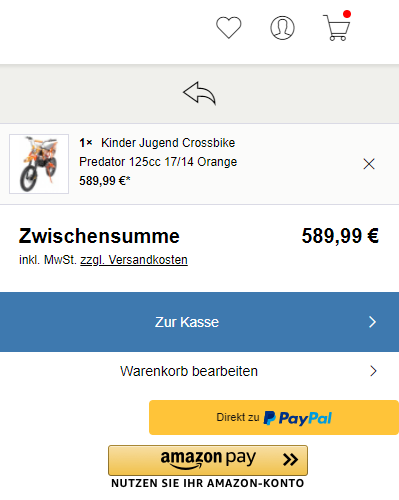
Task: Click the item price 589,99 €*
Action: pyautogui.click(x=105, y=181)
